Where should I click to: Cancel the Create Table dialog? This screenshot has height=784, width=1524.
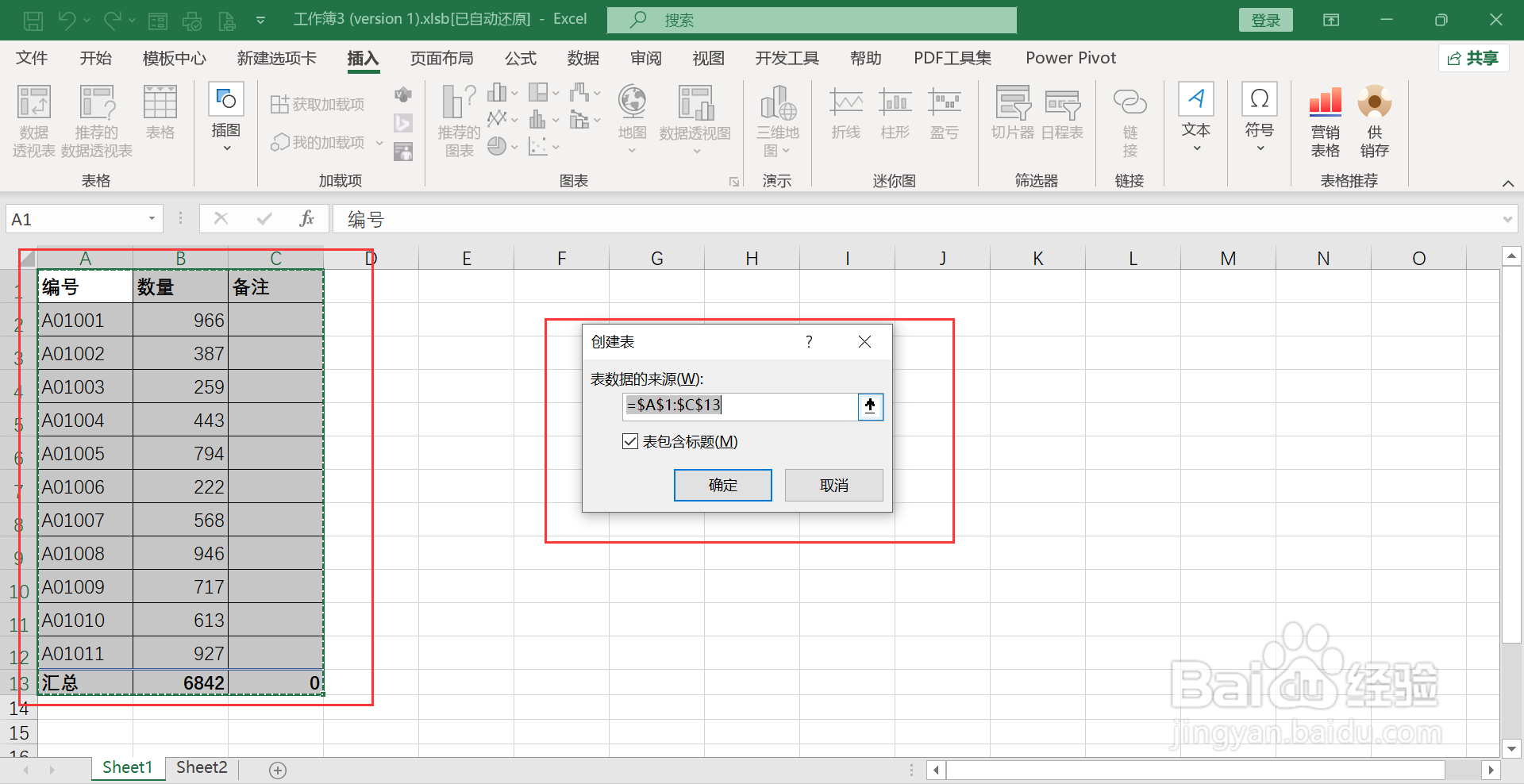point(833,485)
